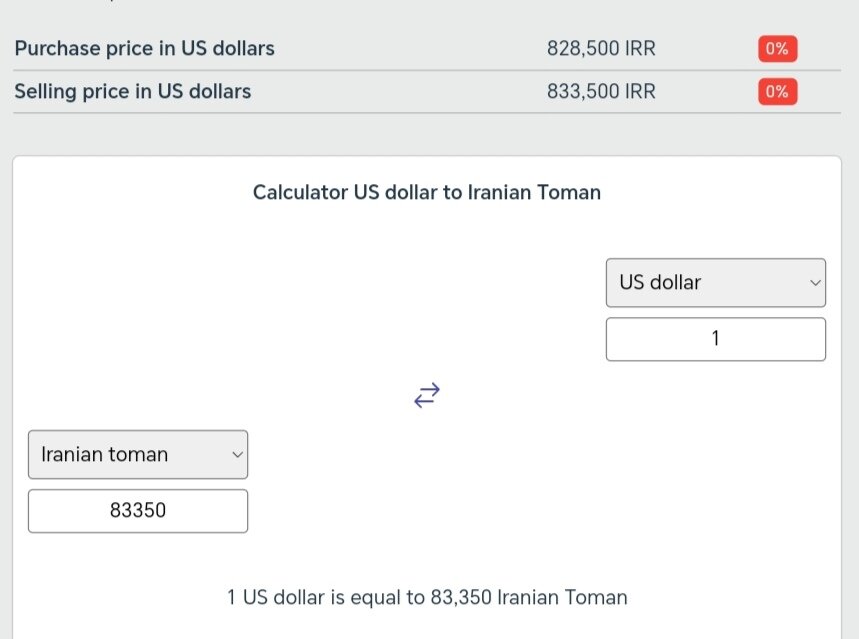Click the 833,500 IRR selling value
The image size is (859, 639).
601,92
